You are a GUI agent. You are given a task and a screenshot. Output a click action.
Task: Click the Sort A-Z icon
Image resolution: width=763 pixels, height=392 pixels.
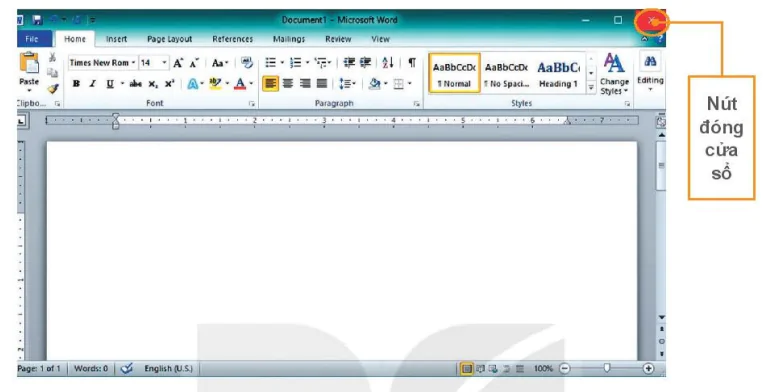[x=388, y=63]
